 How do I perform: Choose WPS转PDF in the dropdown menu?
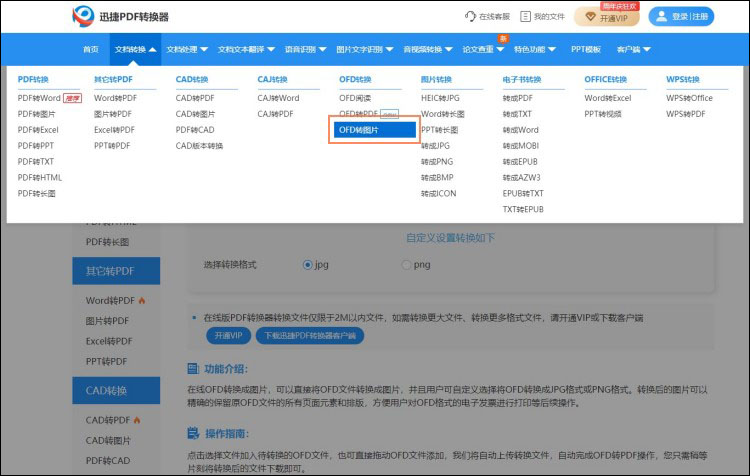tap(686, 114)
